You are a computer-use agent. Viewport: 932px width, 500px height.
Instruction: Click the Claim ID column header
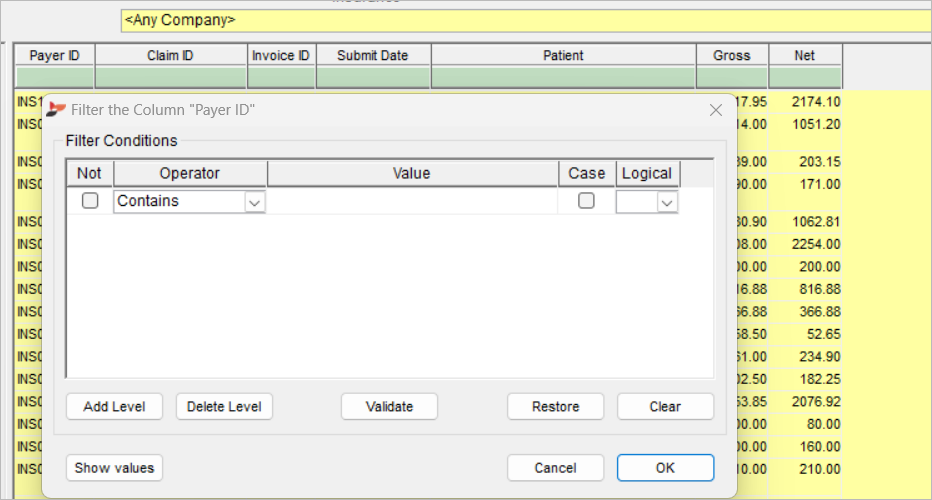click(x=171, y=55)
